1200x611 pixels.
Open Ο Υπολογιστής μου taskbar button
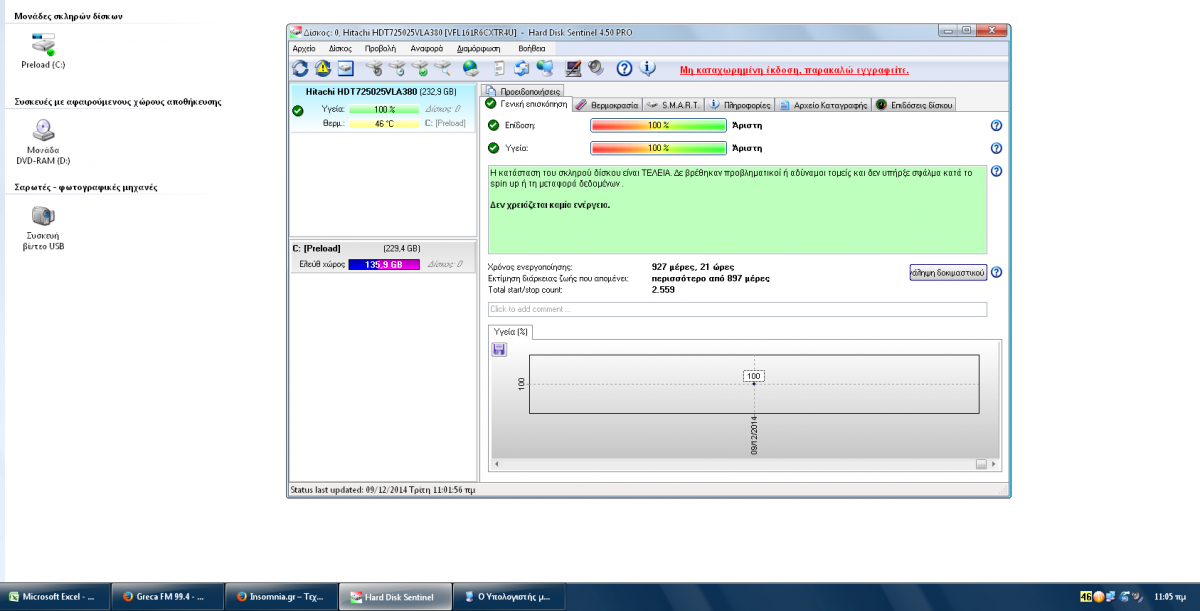click(x=507, y=596)
